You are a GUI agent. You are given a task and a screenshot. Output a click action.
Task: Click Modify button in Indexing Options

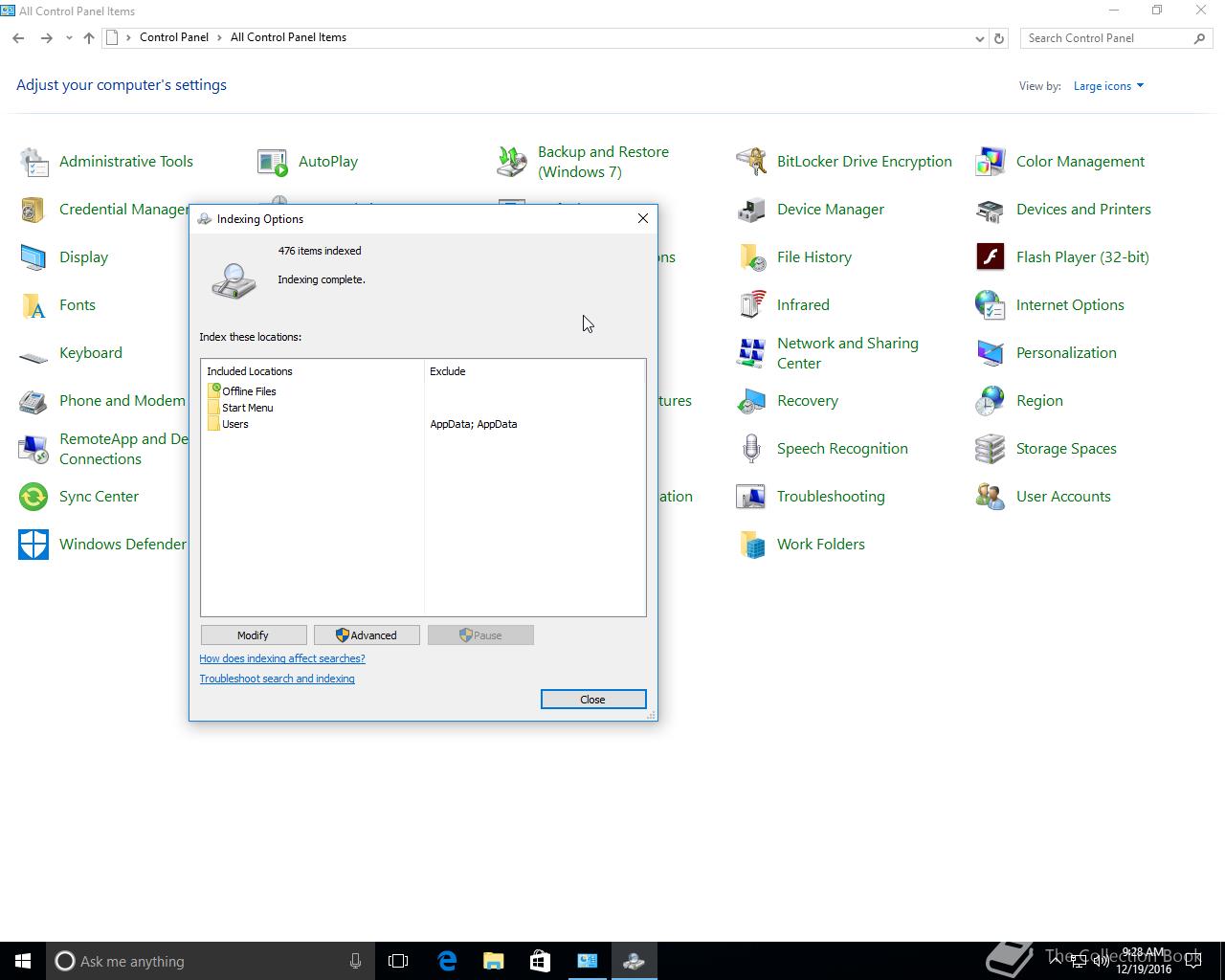tap(254, 635)
